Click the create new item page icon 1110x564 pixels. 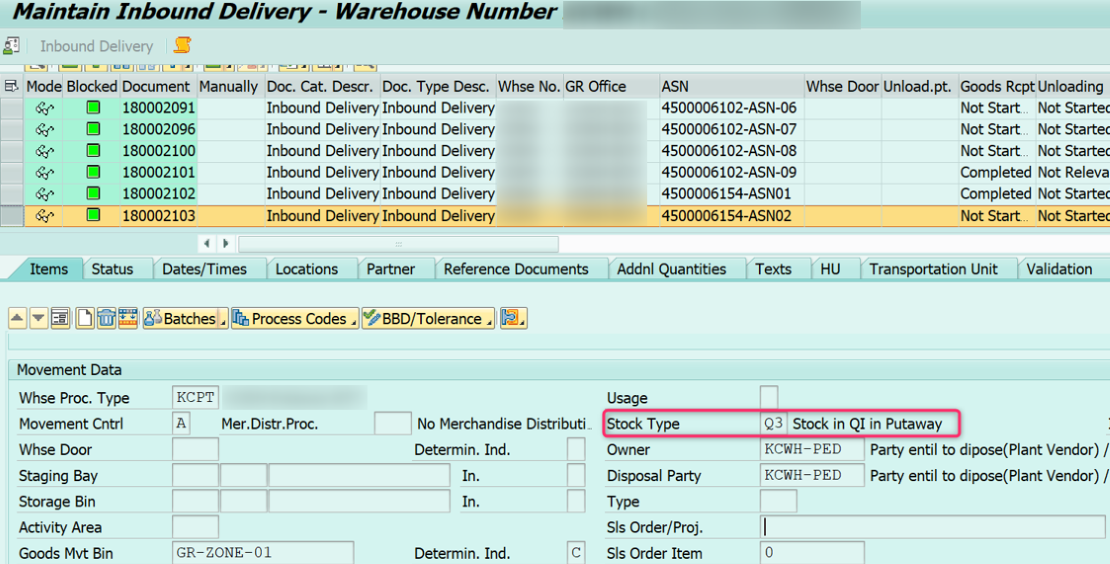(85, 319)
